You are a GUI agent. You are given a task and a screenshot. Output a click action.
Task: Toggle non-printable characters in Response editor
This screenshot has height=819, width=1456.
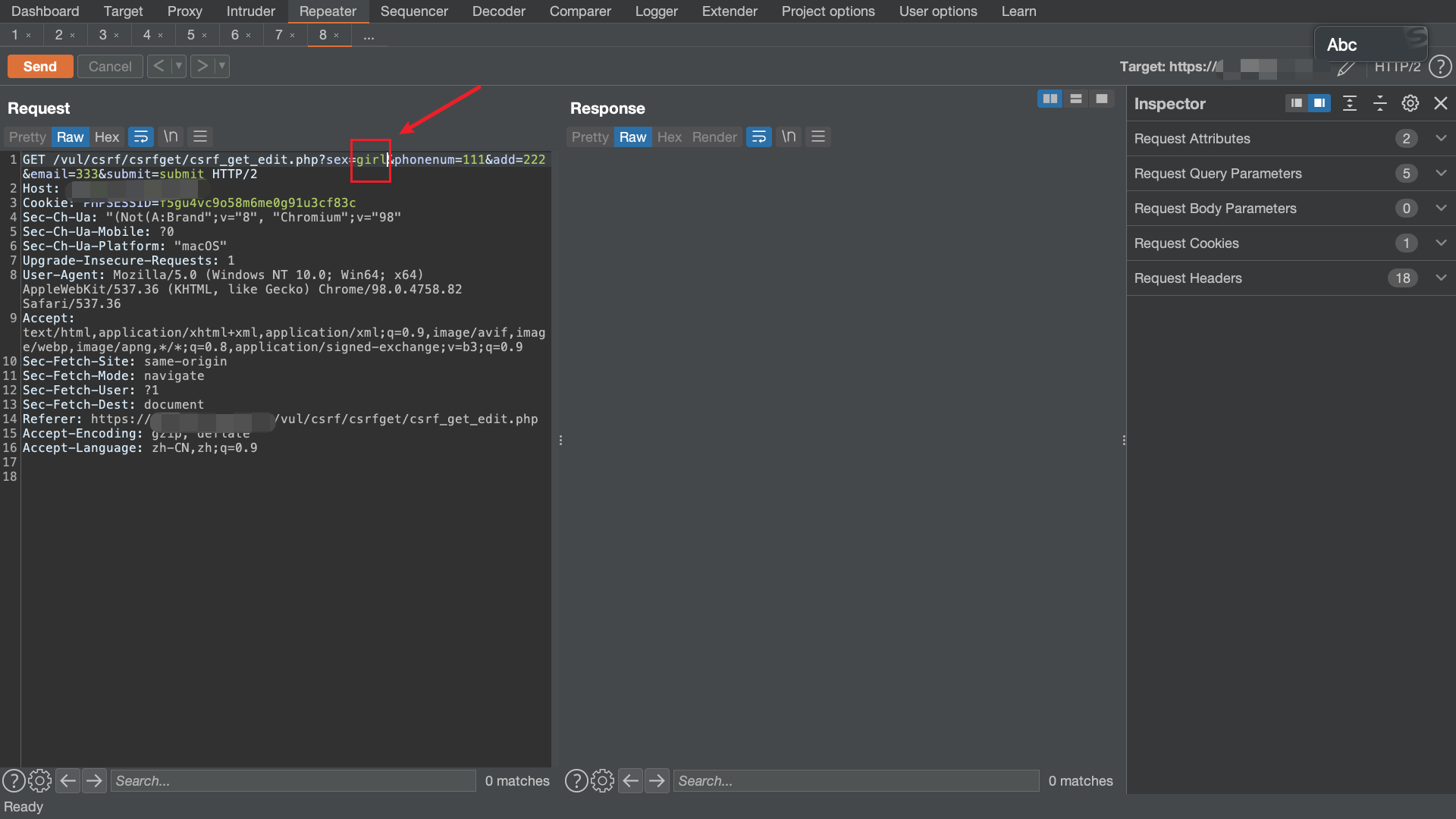tap(789, 137)
